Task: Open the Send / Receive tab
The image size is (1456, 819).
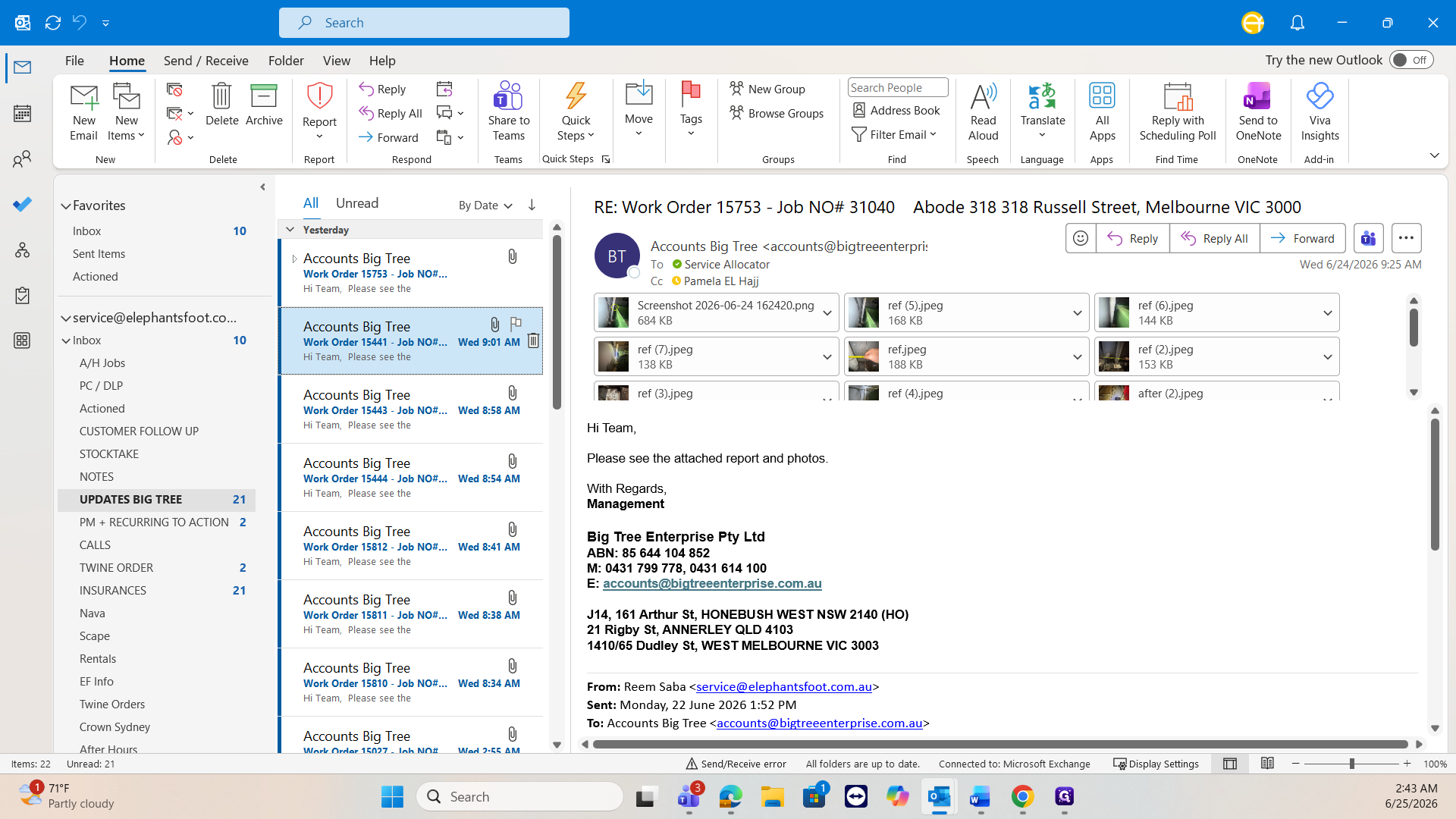Action: pos(206,61)
